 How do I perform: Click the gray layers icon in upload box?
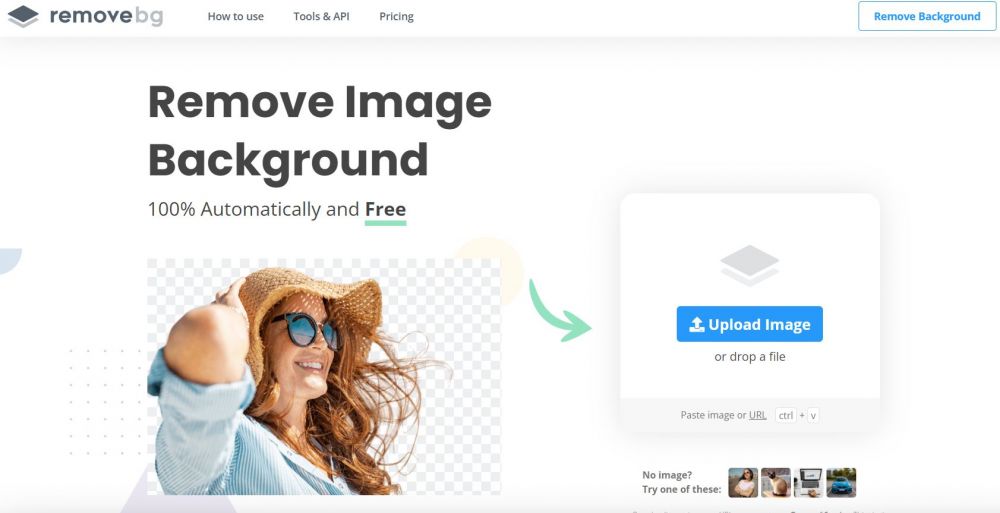pyautogui.click(x=749, y=265)
